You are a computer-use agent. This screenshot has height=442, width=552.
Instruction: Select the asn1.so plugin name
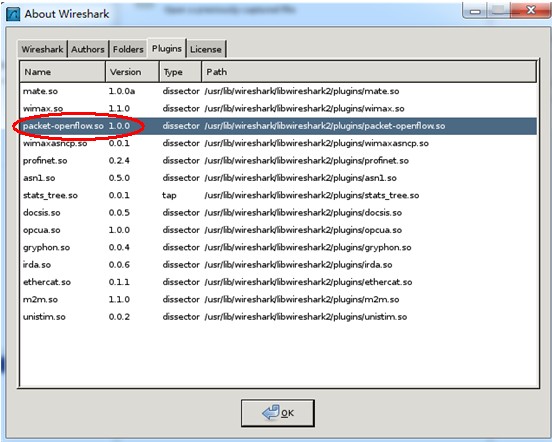tap(39, 178)
